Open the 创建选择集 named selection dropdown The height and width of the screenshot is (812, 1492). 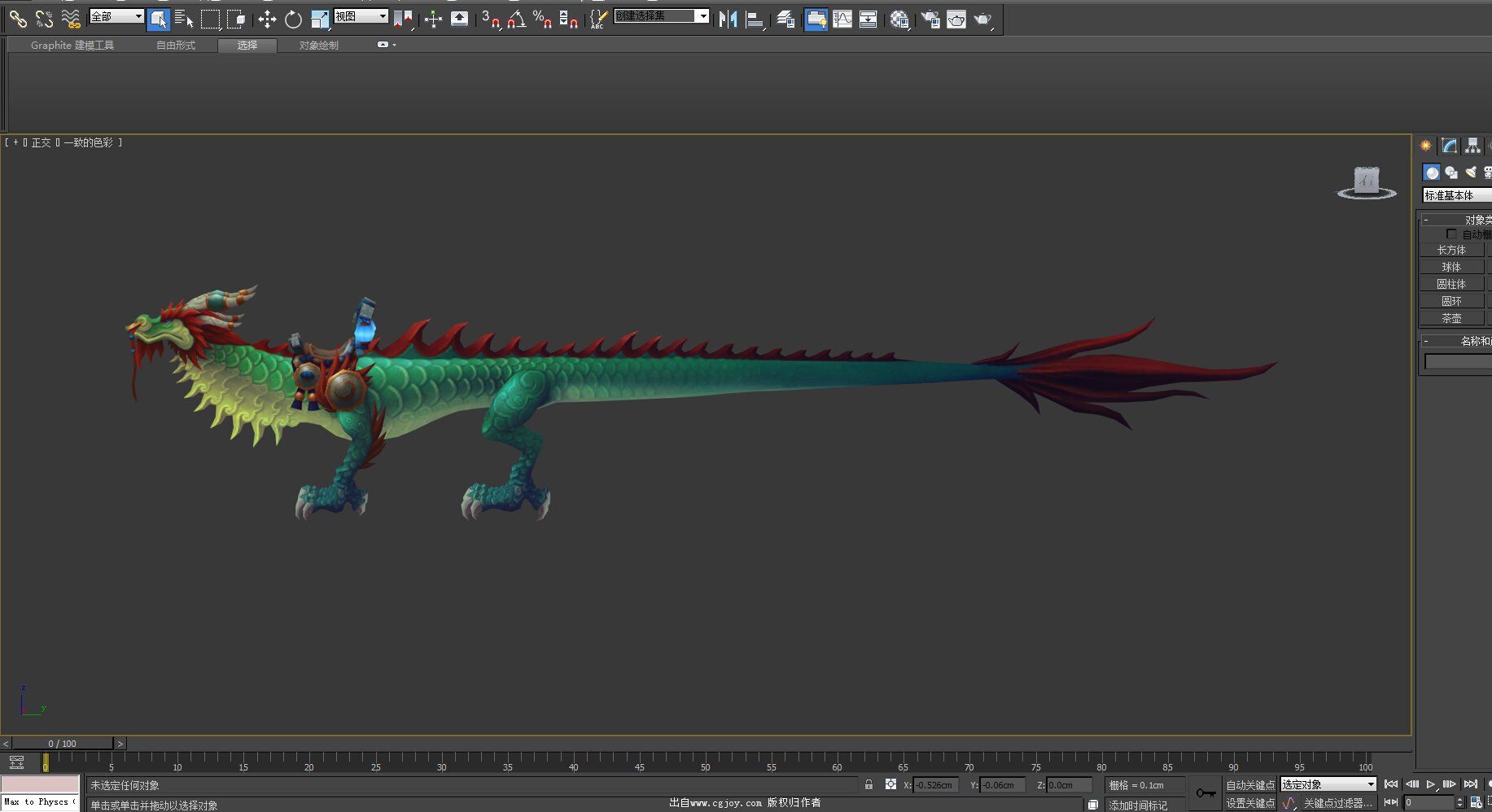pos(662,16)
